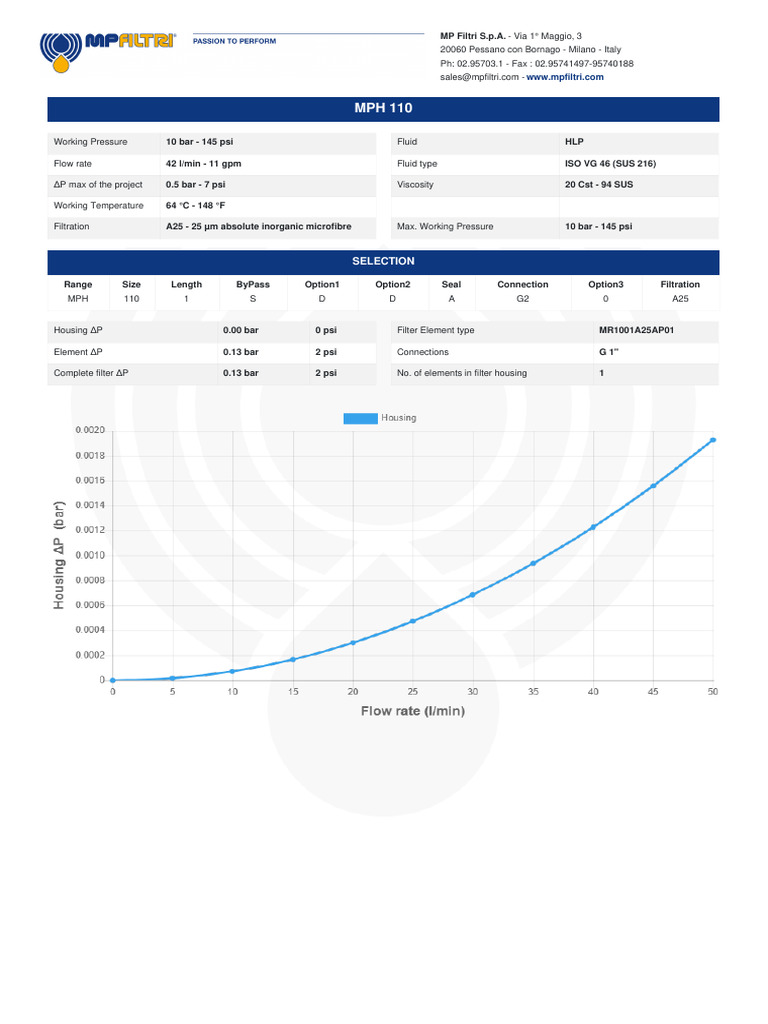Click the y-axis label 0.0020
This screenshot has width=768, height=1024.
coord(90,430)
